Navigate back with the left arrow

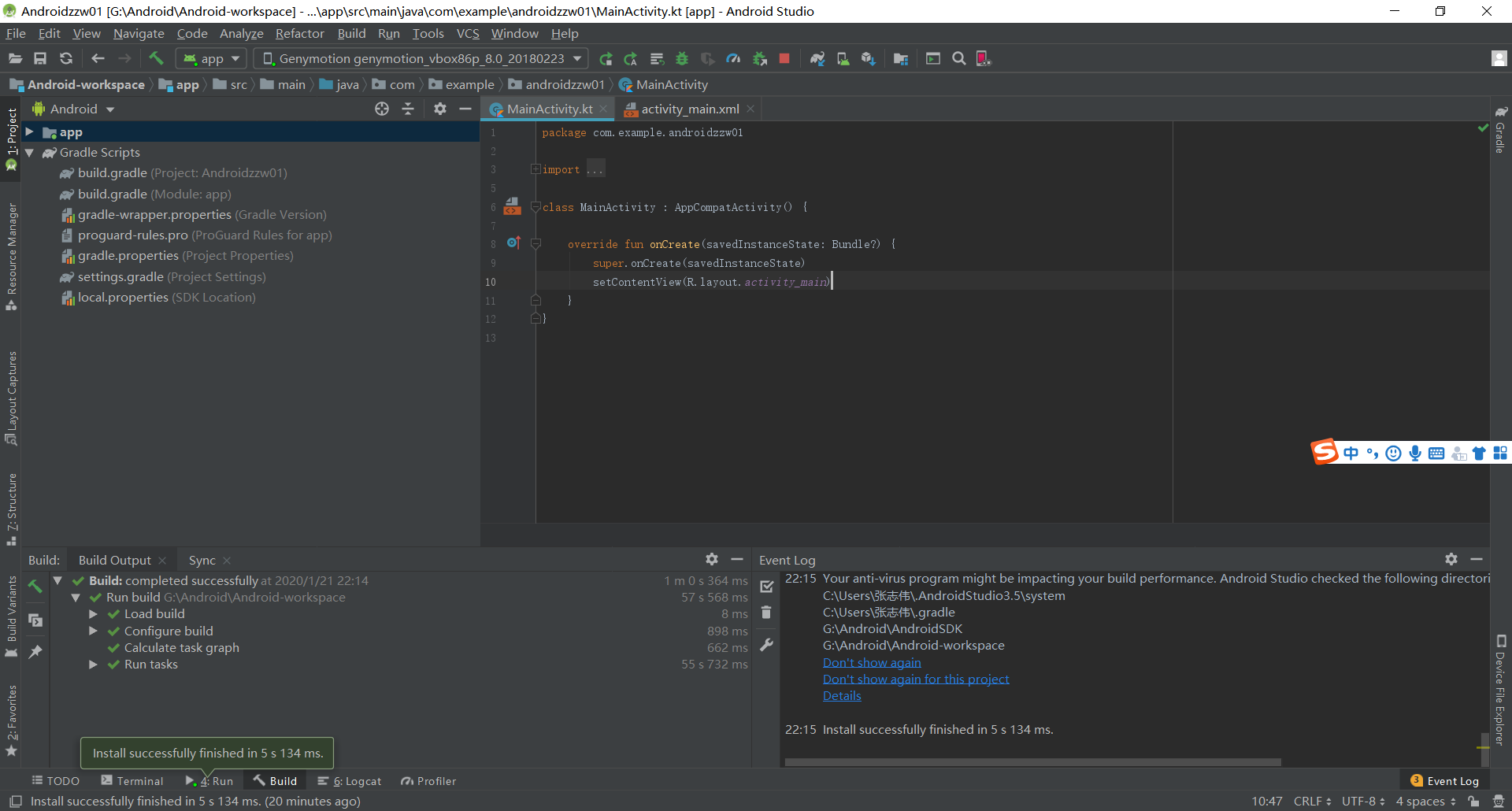coord(98,58)
